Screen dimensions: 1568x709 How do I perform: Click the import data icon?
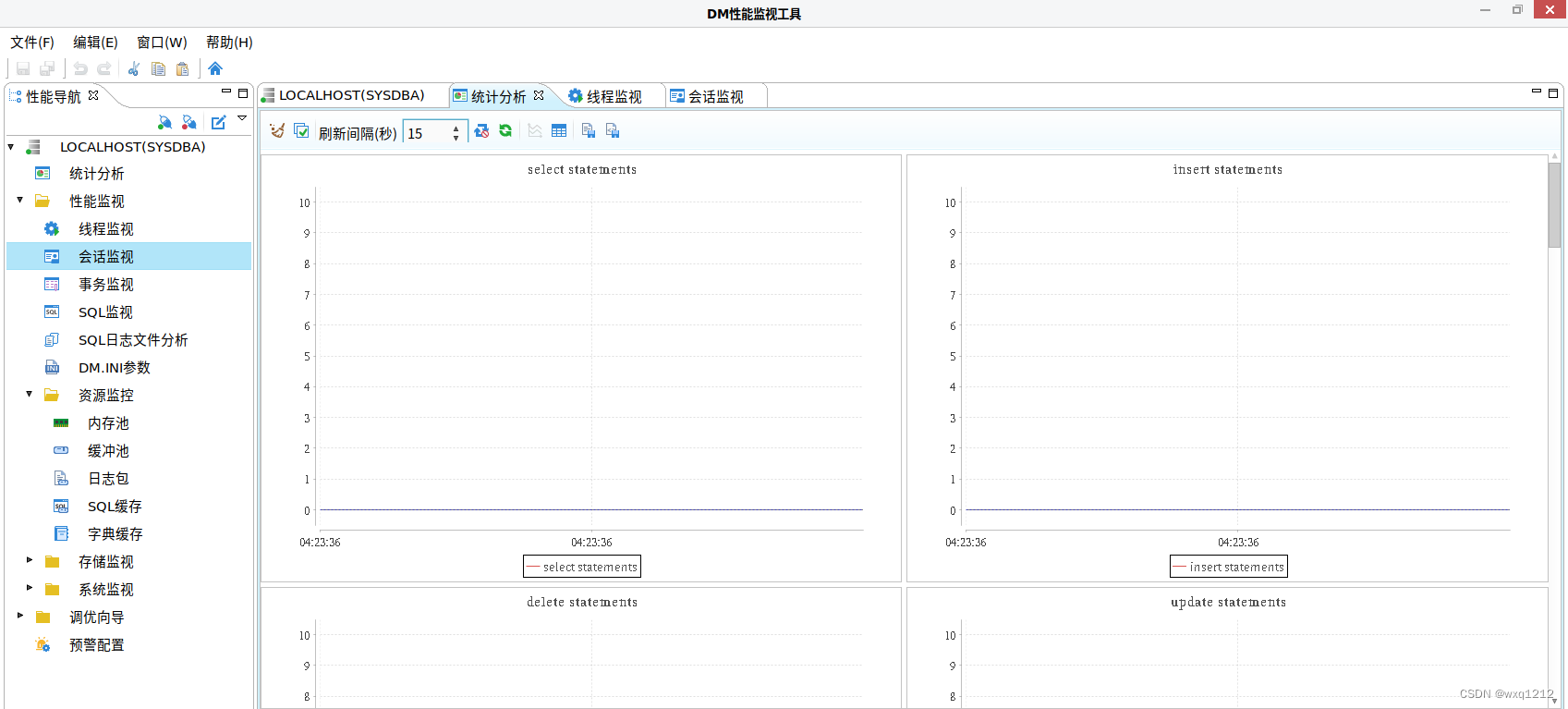coord(613,131)
